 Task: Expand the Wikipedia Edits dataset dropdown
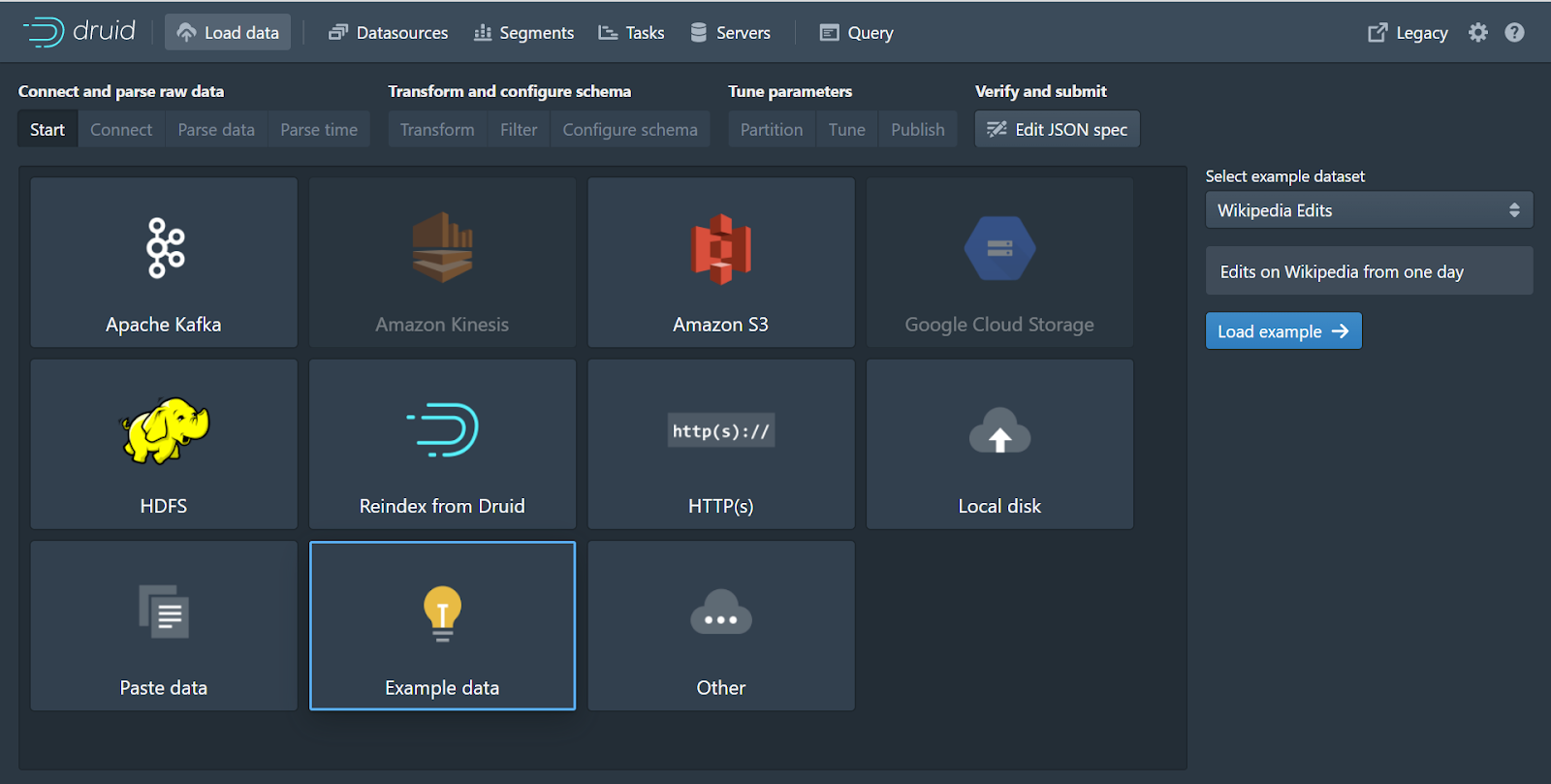point(1369,210)
